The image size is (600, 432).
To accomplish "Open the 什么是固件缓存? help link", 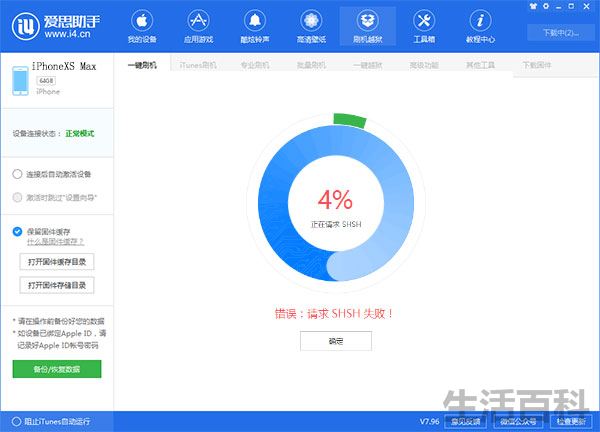I will 55,242.
